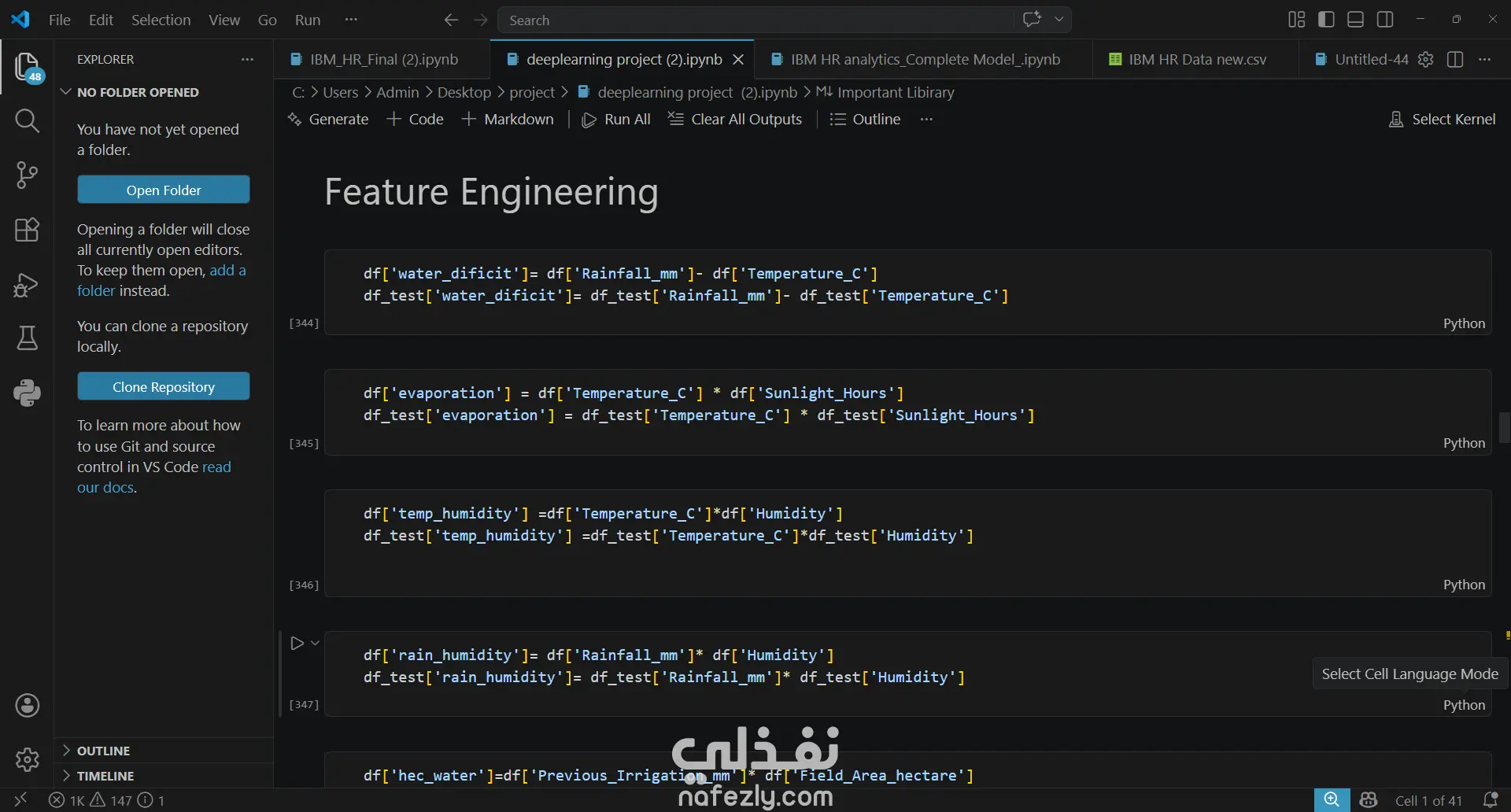This screenshot has height=812, width=1511.
Task: Click Run All in notebook toolbar
Action: [x=616, y=119]
